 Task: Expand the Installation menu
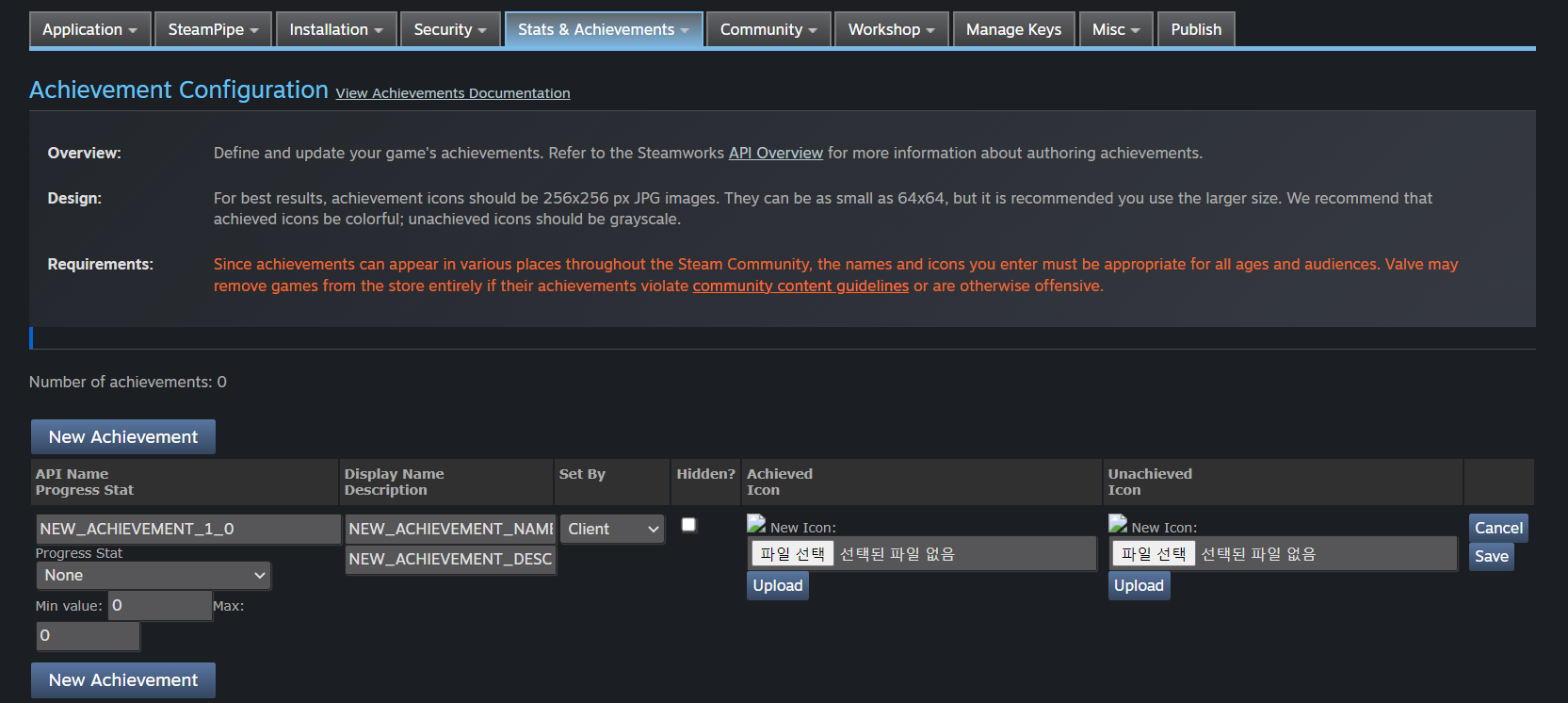[336, 29]
